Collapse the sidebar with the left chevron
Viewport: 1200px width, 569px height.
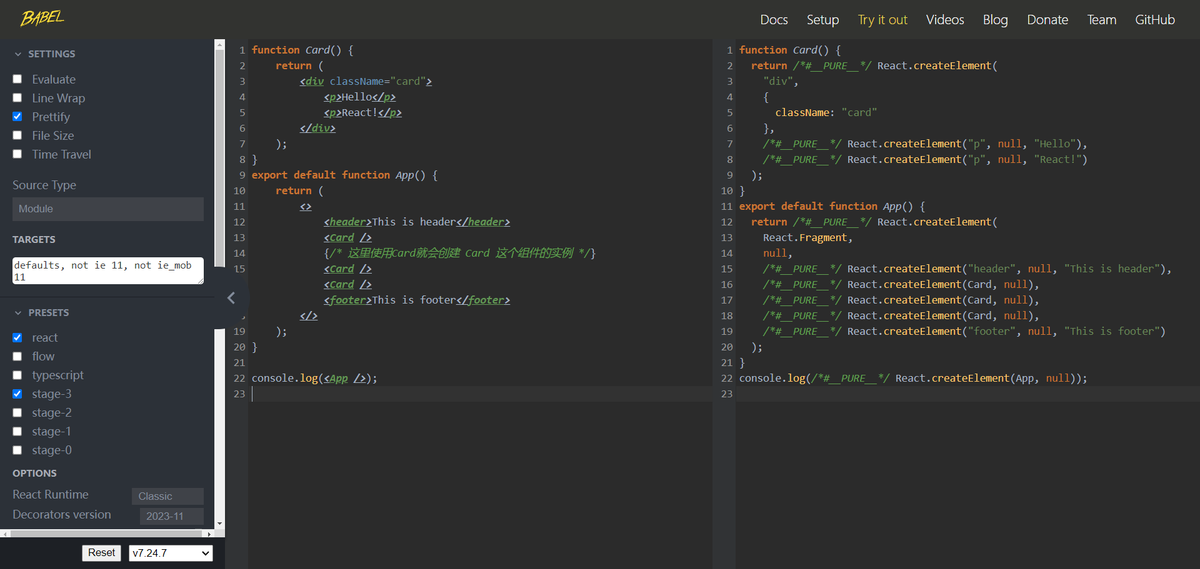(x=231, y=297)
